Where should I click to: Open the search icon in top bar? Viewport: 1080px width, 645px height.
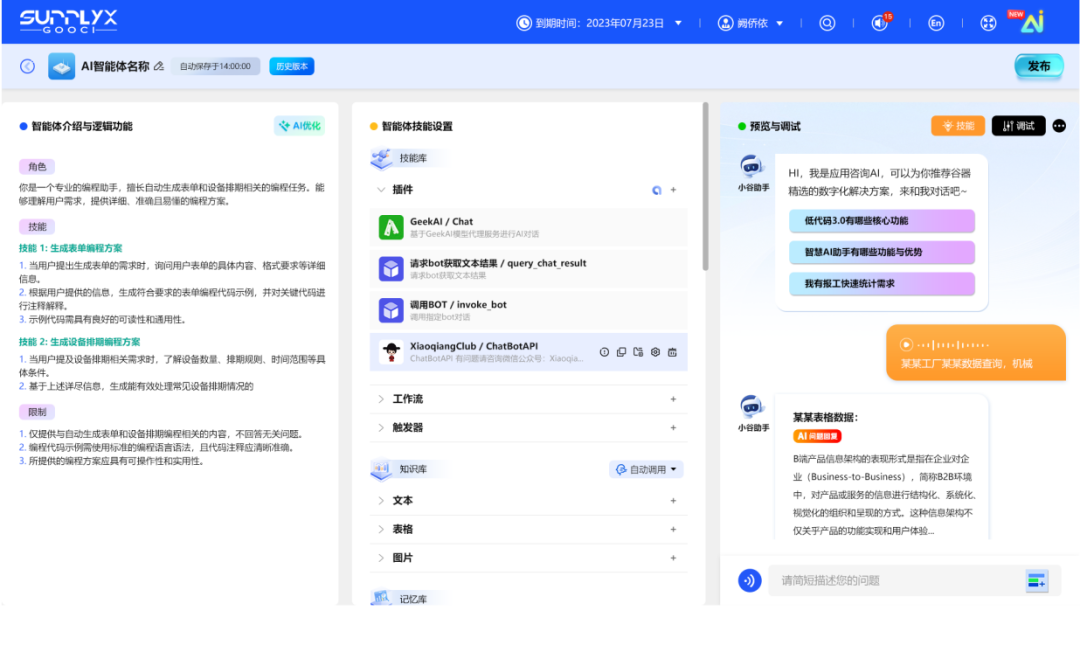827,23
